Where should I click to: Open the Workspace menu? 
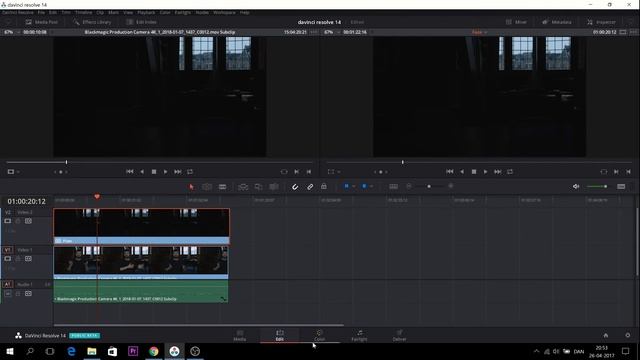coord(224,13)
